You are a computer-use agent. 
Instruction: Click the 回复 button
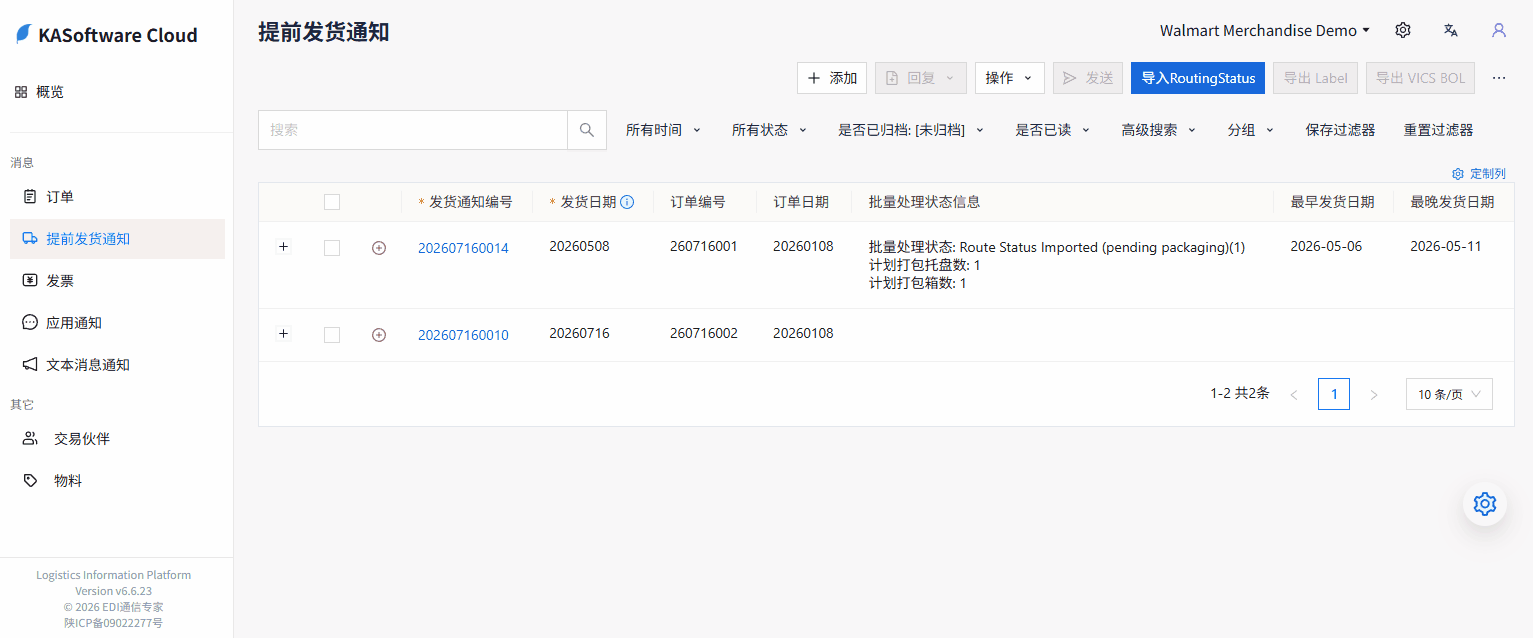(921, 78)
